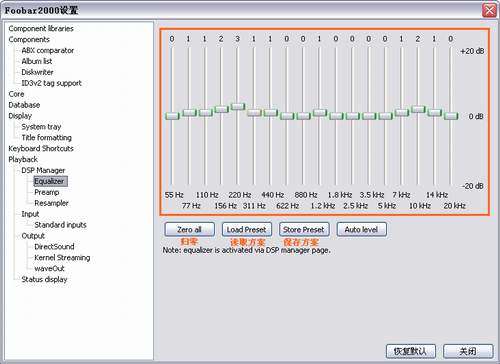Viewport: 500px width, 364px height.
Task: Open Album list settings
Action: (x=37, y=61)
